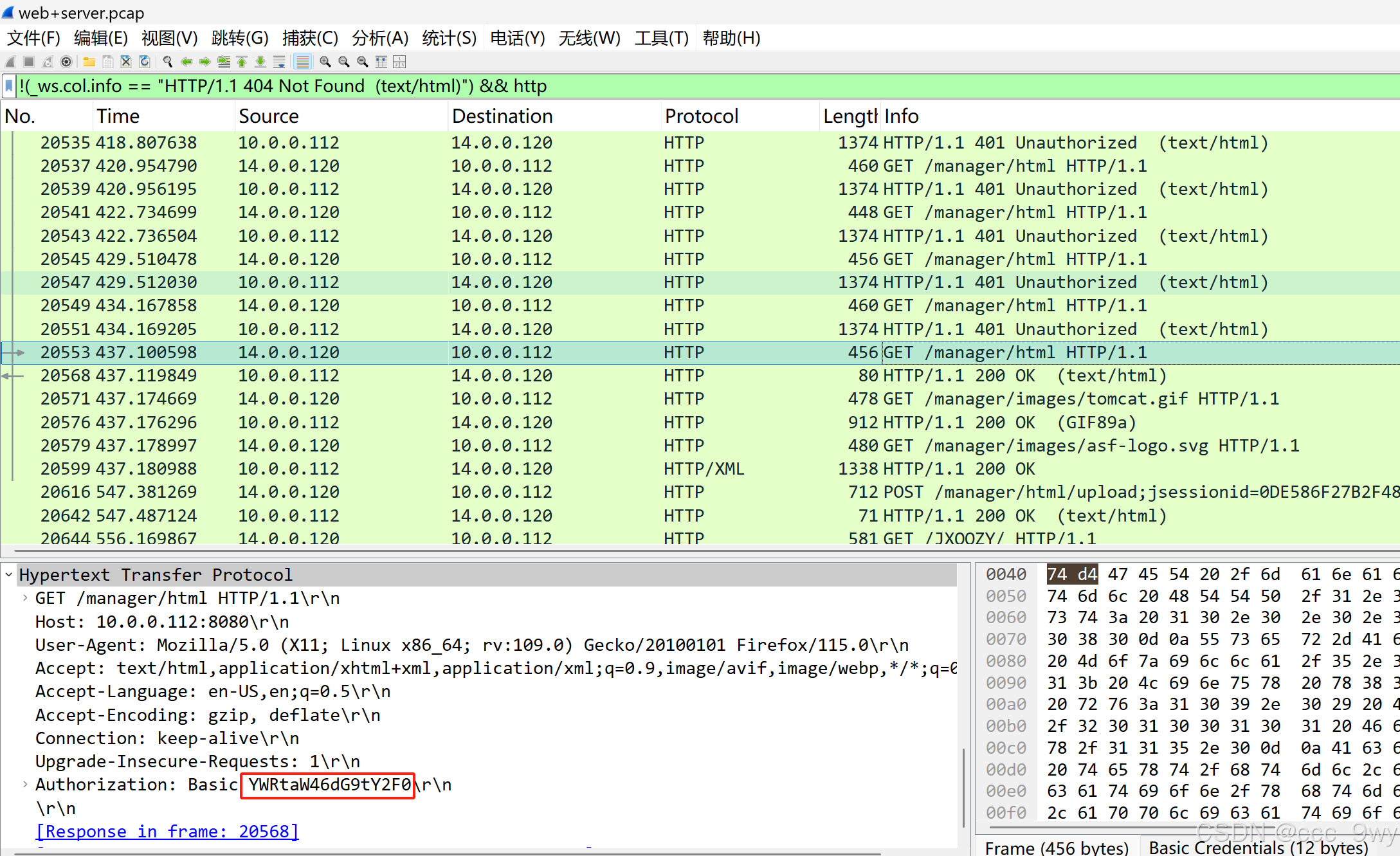Go back with green left arrow
Viewport: 1400px width, 856px height.
pos(186,62)
